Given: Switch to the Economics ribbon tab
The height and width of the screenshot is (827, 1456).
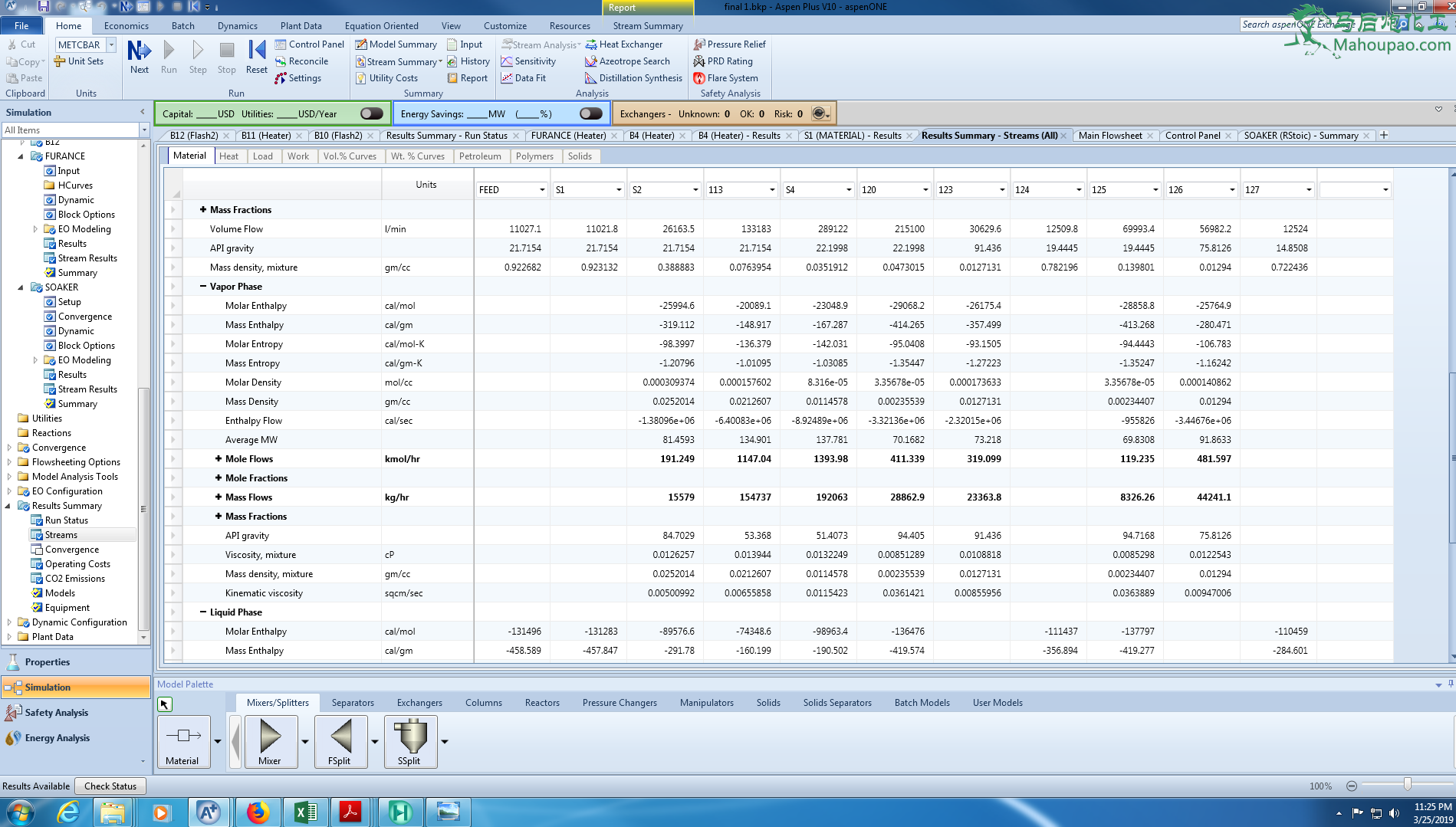Looking at the screenshot, I should pyautogui.click(x=127, y=25).
